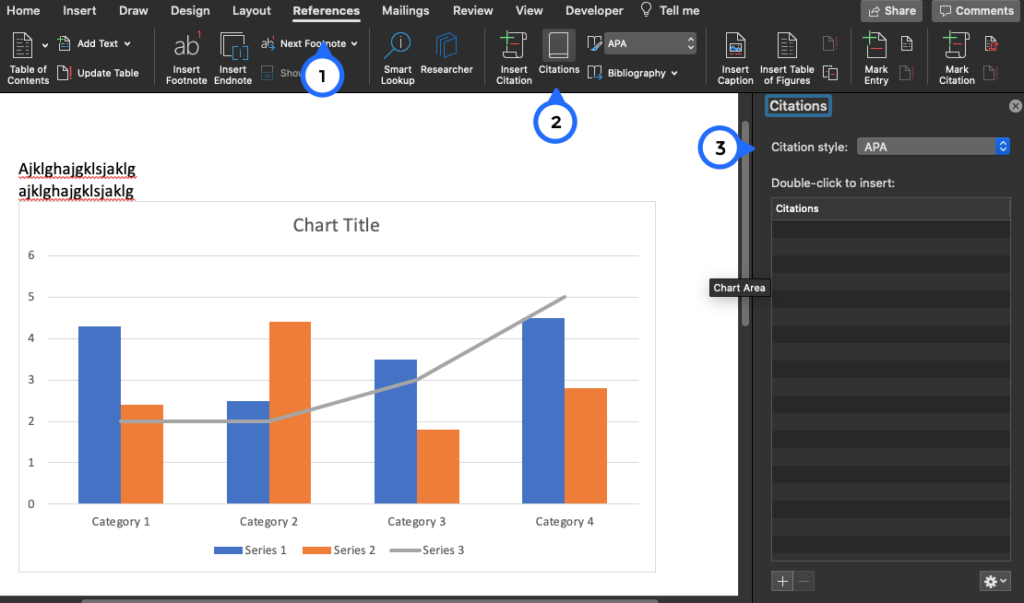The width and height of the screenshot is (1024, 603).
Task: Open the Mailings tab
Action: 406,10
